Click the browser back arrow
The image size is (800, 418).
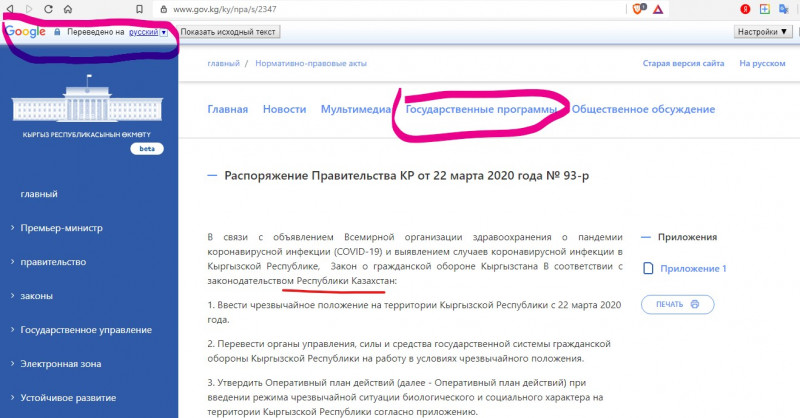point(11,9)
